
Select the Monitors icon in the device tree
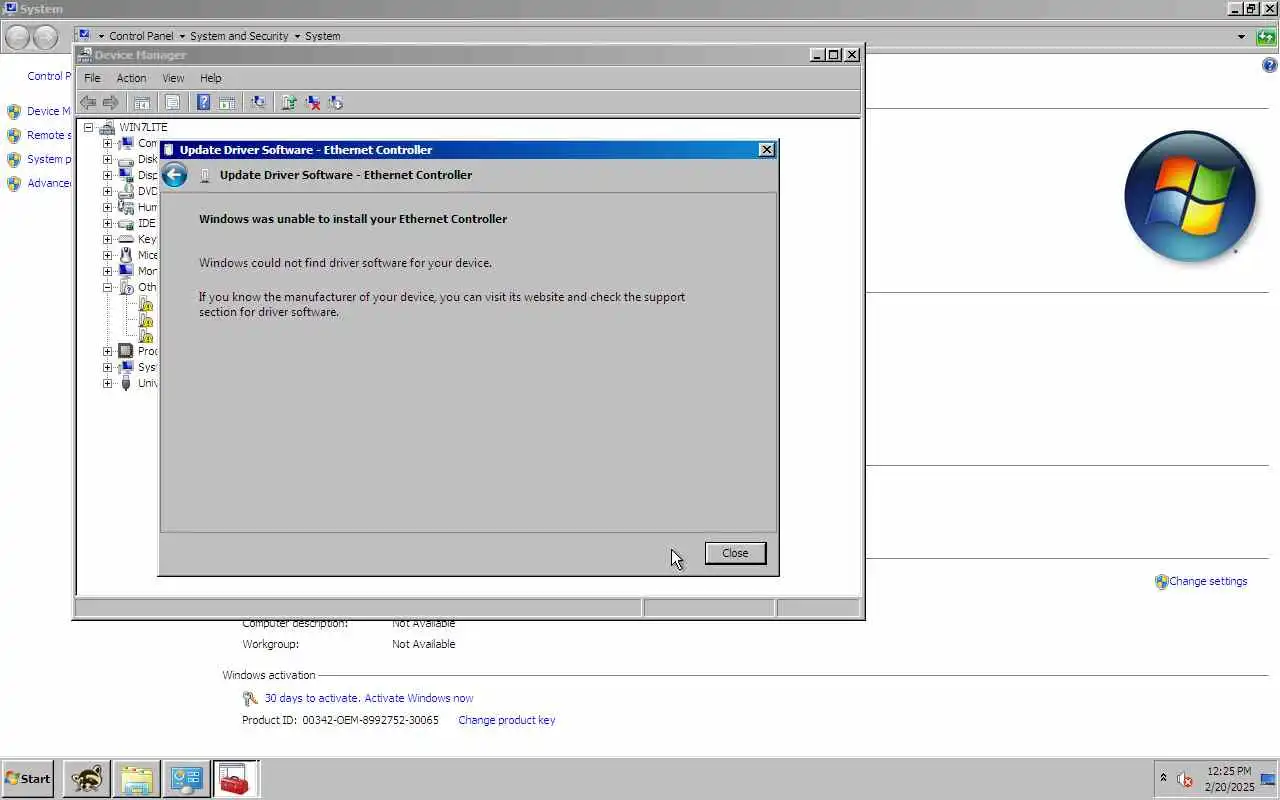pyautogui.click(x=125, y=271)
